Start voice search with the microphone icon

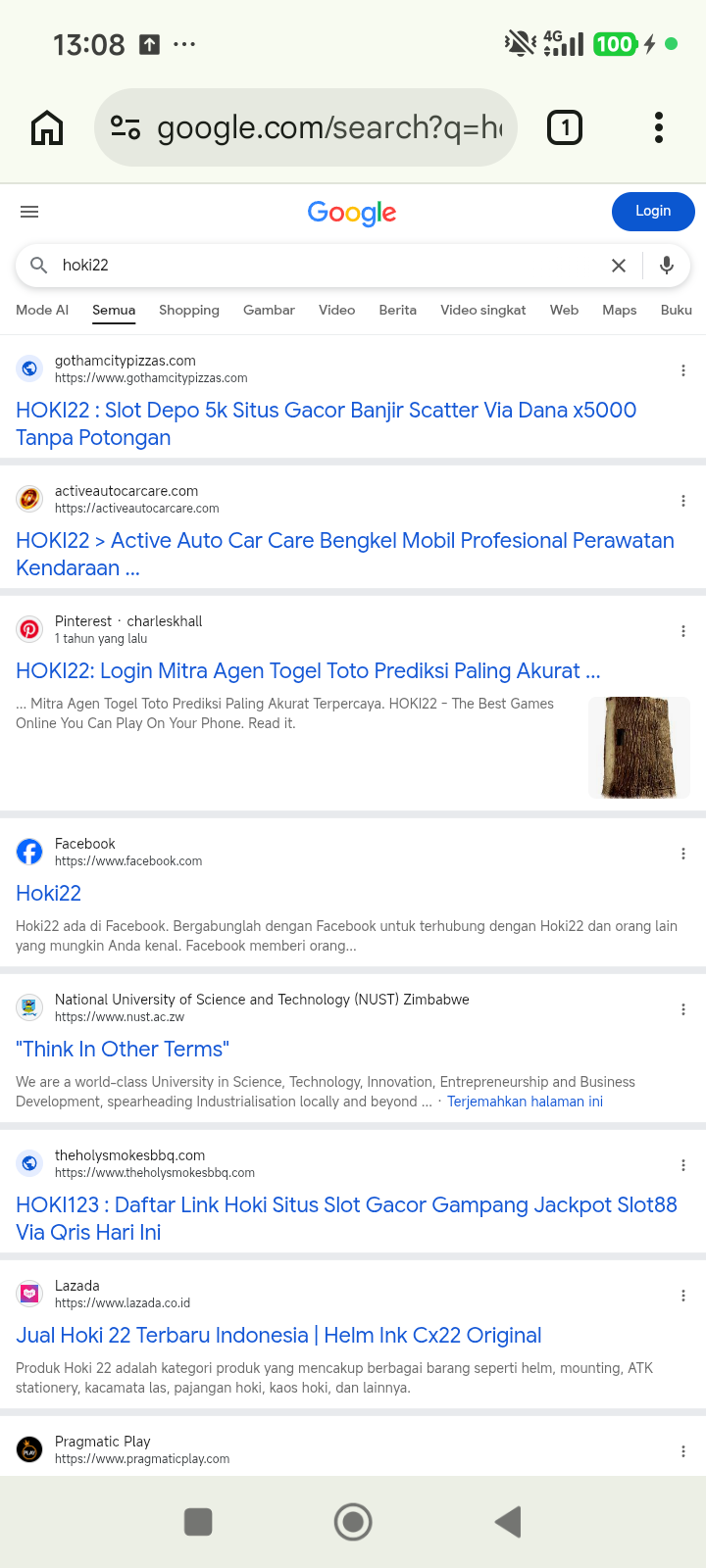(x=667, y=266)
